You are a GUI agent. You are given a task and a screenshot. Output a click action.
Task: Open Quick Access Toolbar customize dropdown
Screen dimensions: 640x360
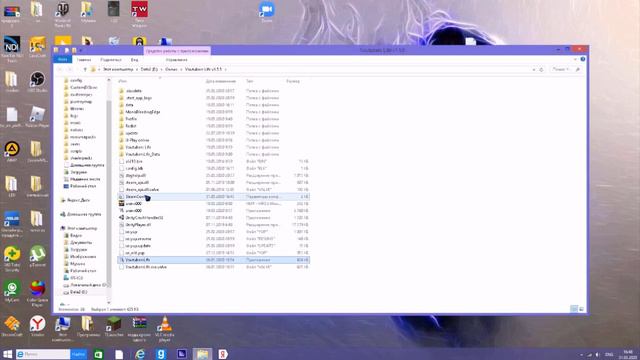(x=81, y=50)
